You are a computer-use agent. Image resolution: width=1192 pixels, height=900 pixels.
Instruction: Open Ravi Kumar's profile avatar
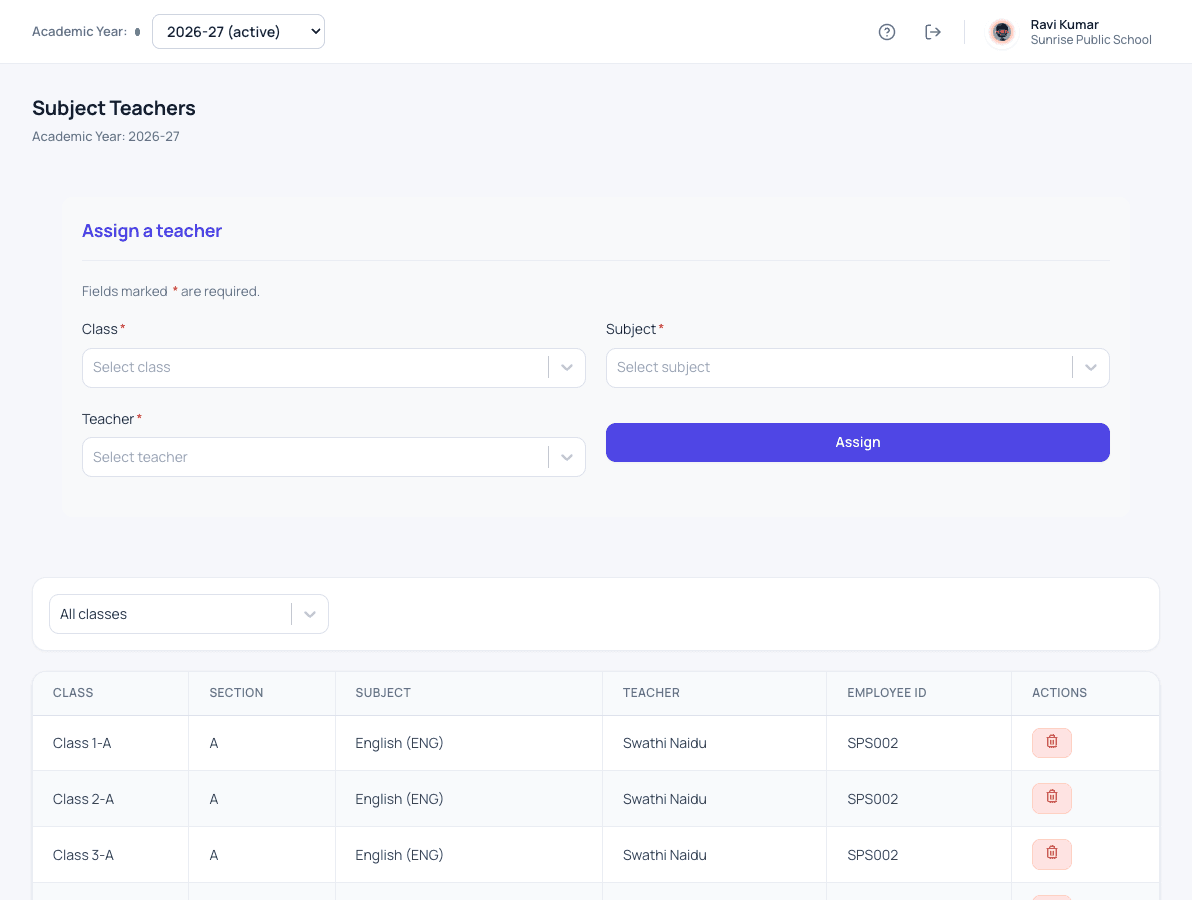[x=1002, y=32]
